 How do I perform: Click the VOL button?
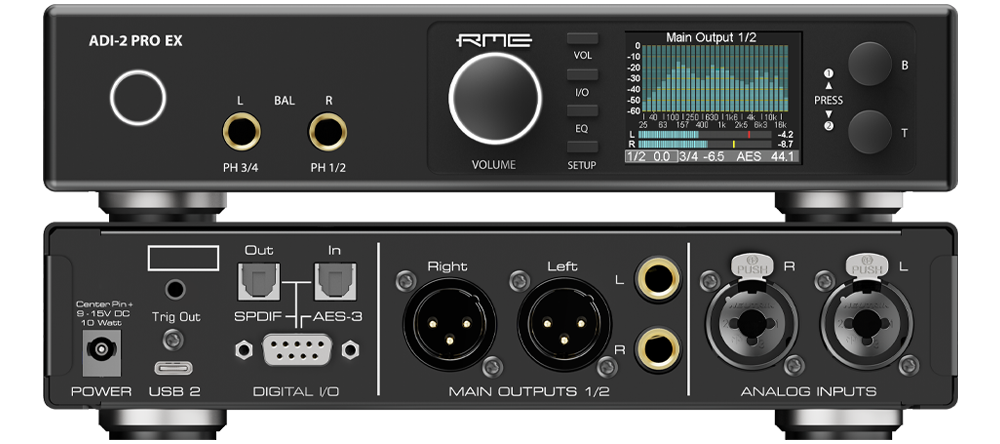coord(582,38)
